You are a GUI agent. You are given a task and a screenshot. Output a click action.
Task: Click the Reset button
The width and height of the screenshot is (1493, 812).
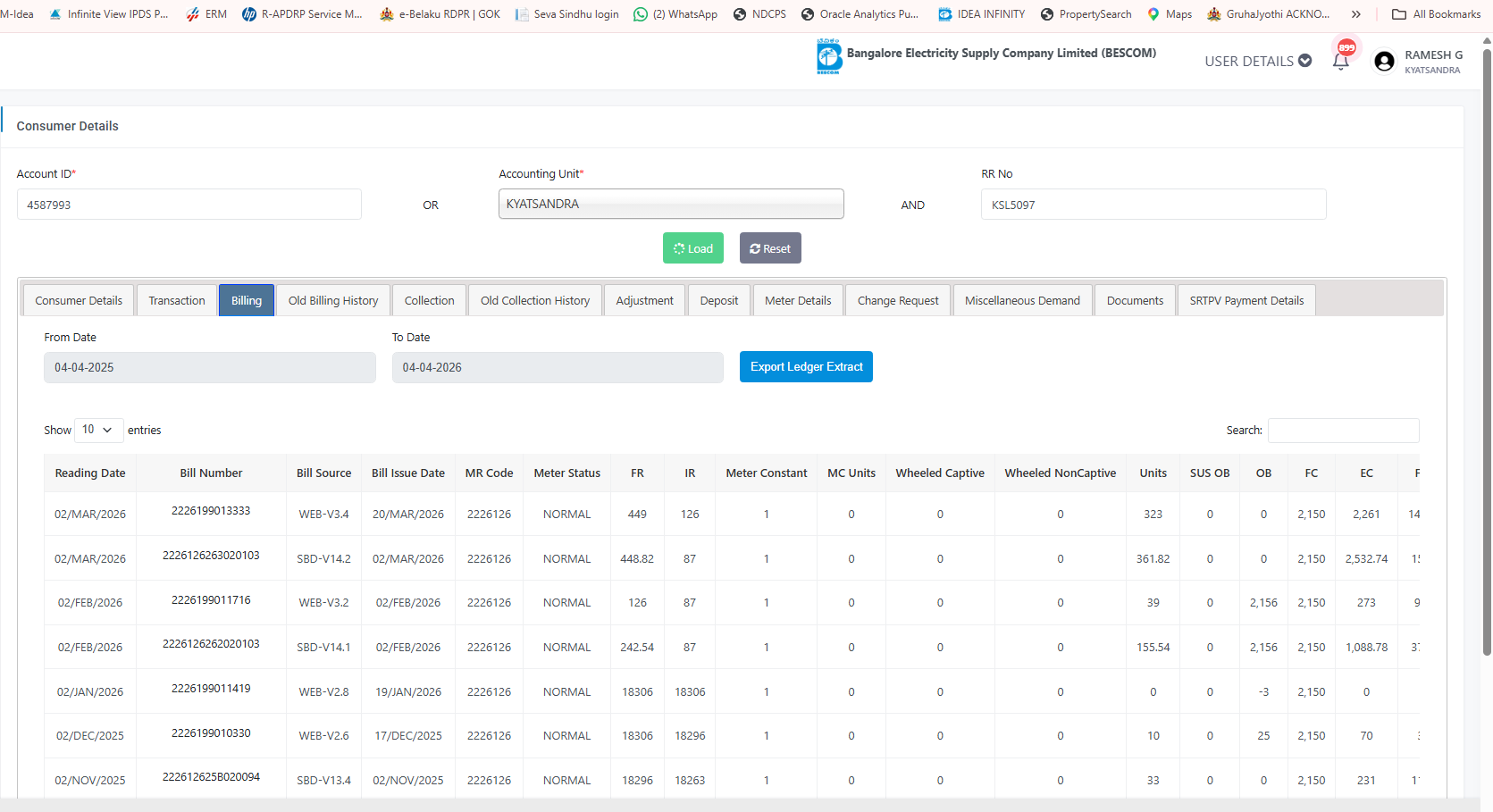tap(769, 248)
